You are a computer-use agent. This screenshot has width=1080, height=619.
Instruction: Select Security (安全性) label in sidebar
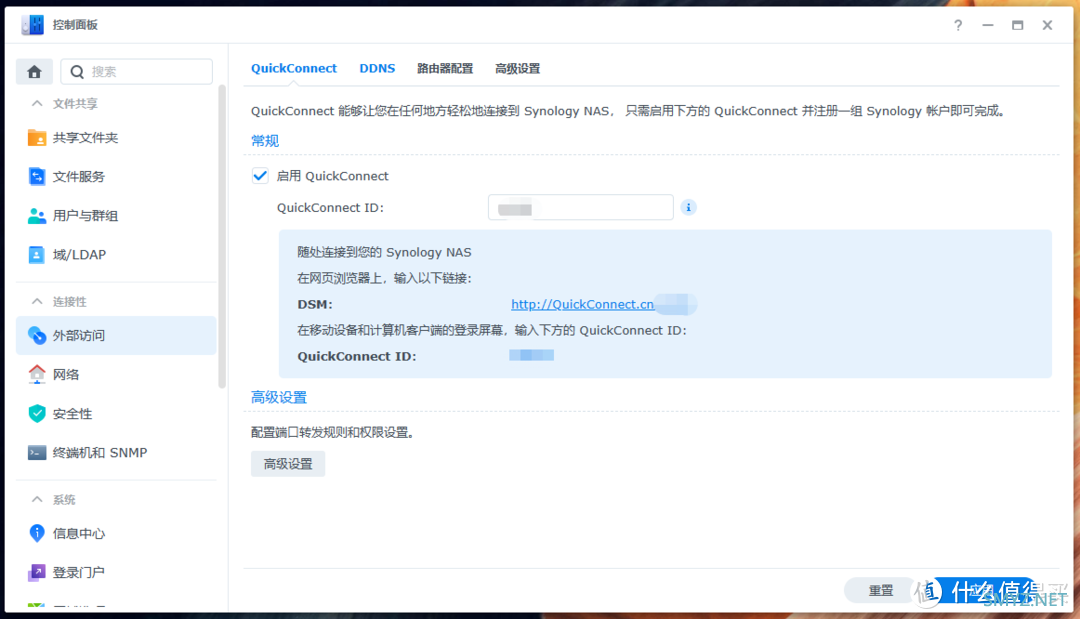(72, 413)
